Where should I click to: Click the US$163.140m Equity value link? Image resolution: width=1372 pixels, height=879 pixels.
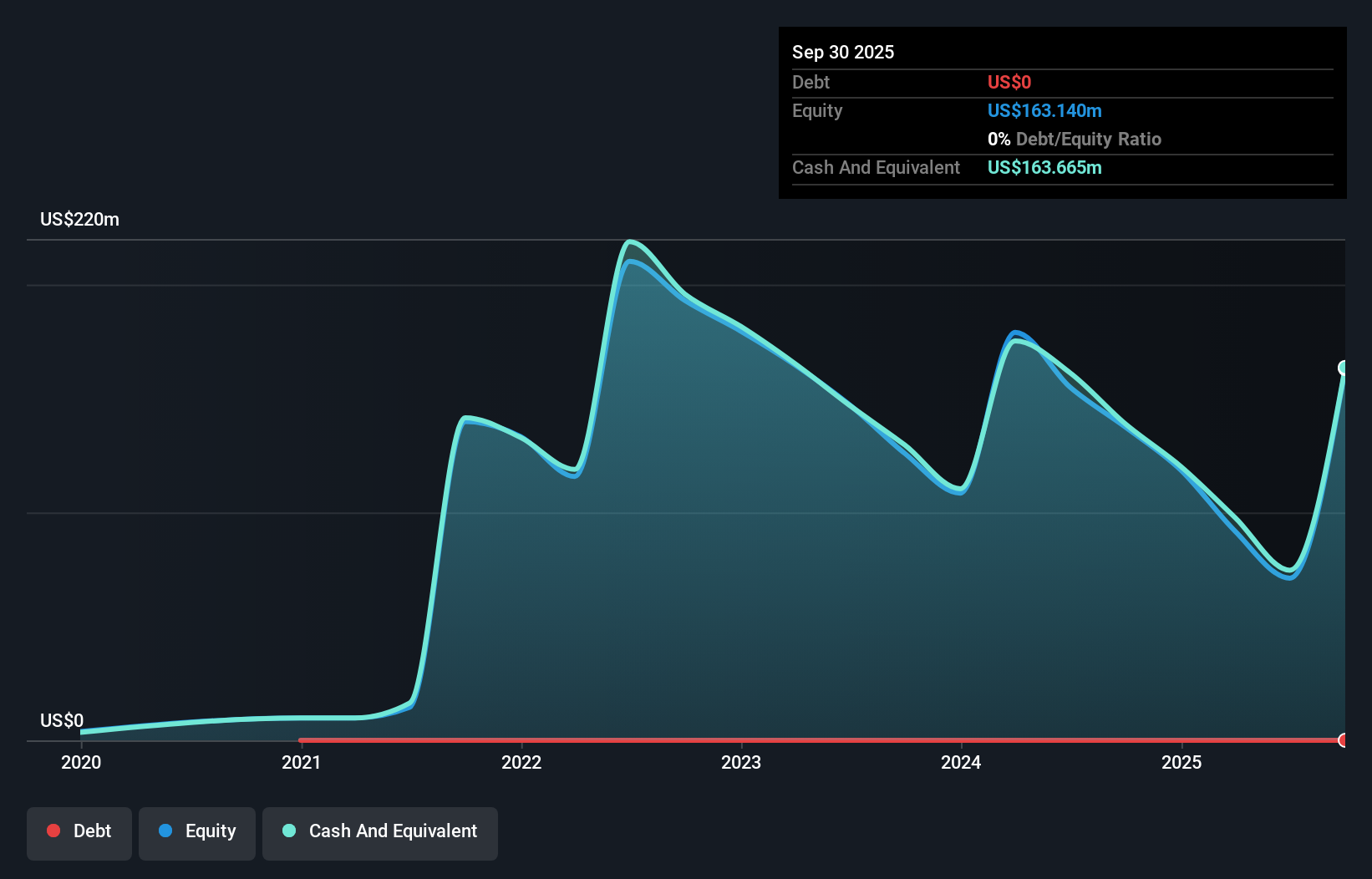[1044, 110]
